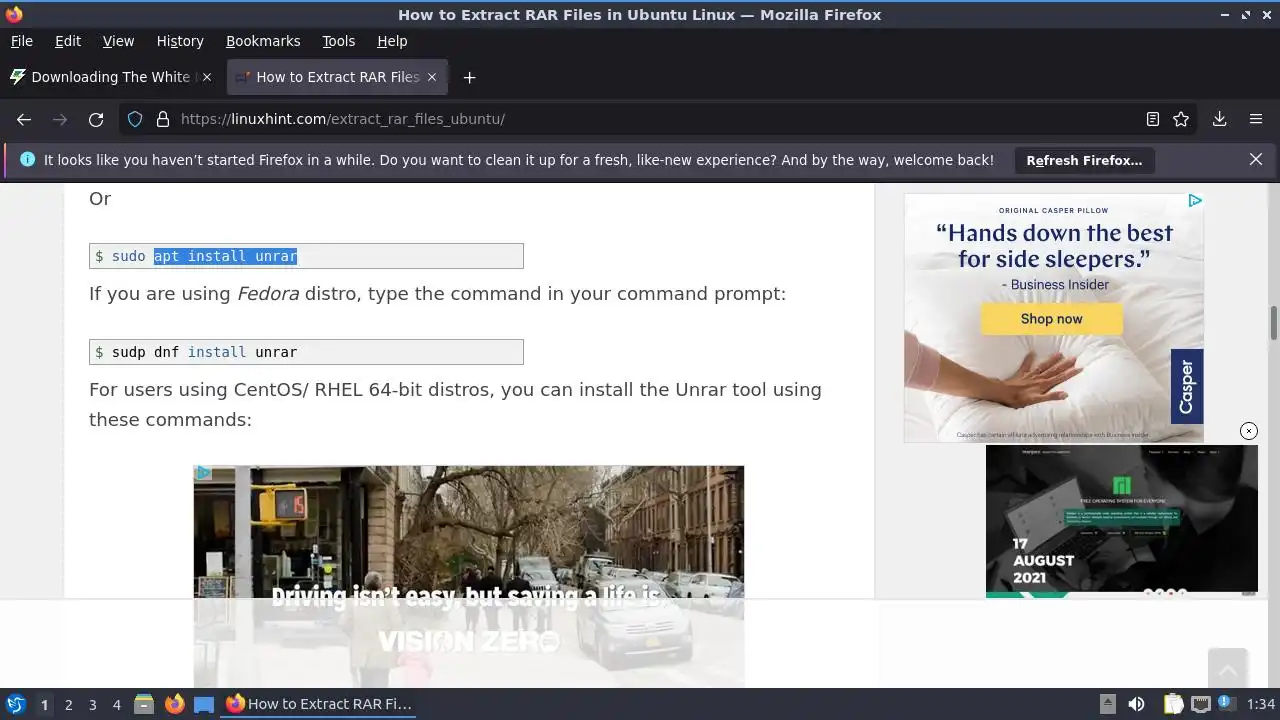
Task: Click the sudp dnf install unrar code box
Action: coord(306,352)
